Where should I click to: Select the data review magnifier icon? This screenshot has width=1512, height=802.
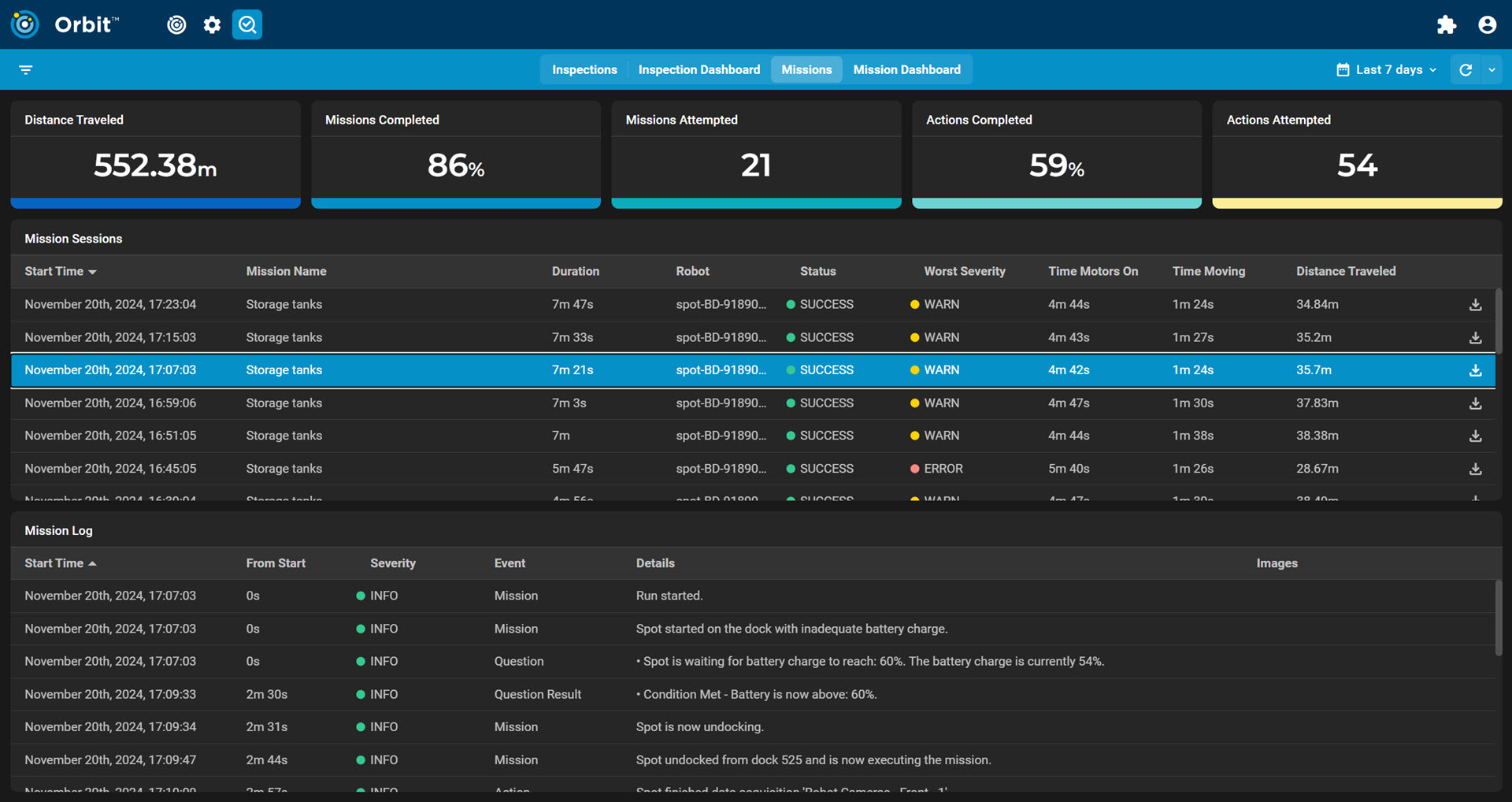pyautogui.click(x=247, y=25)
